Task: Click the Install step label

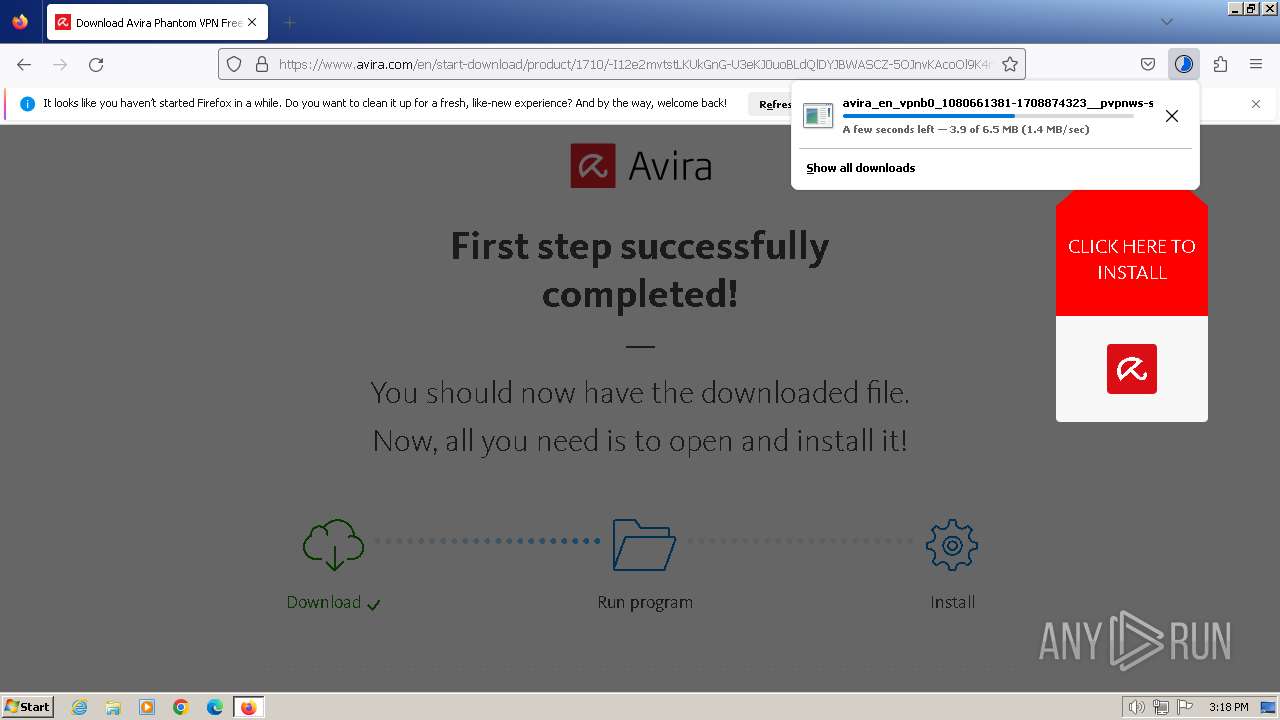Action: (953, 602)
